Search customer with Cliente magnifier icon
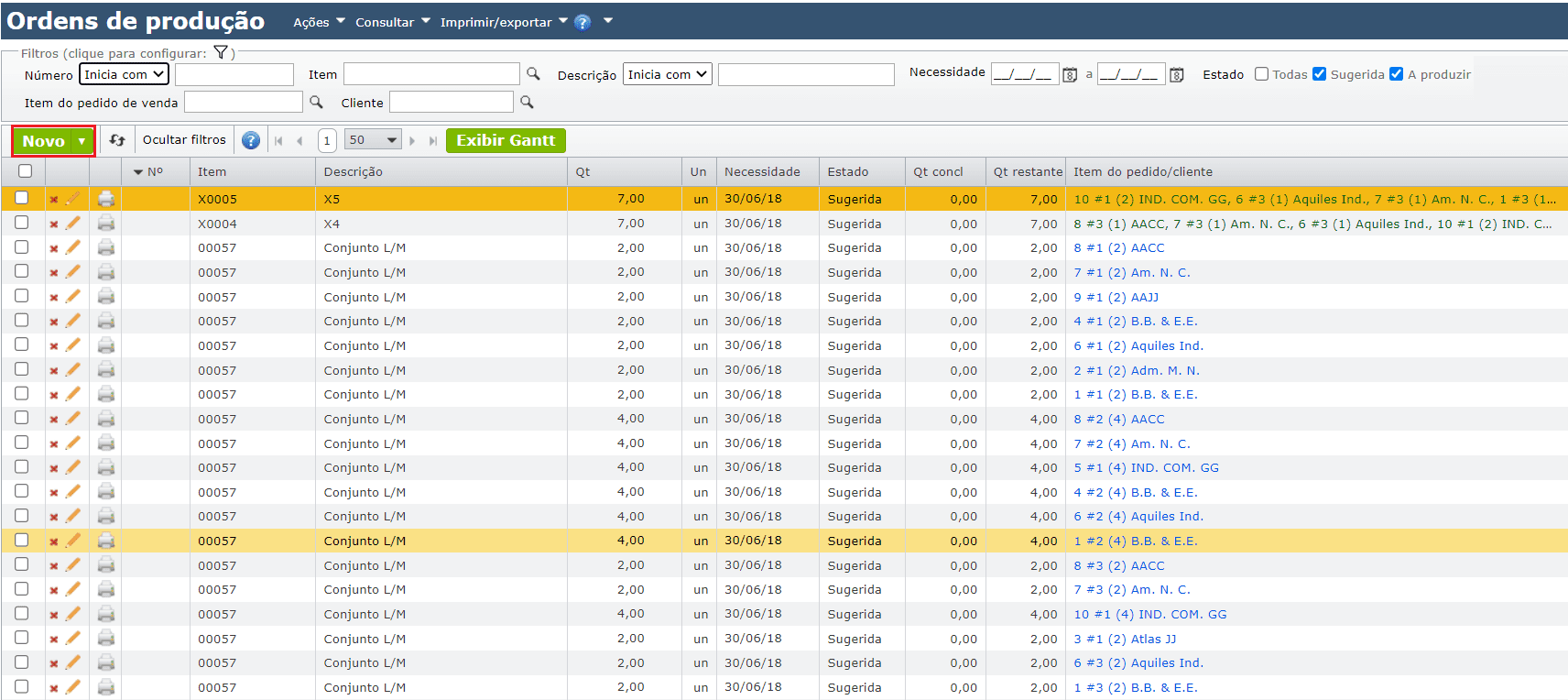1568x700 pixels. (527, 102)
